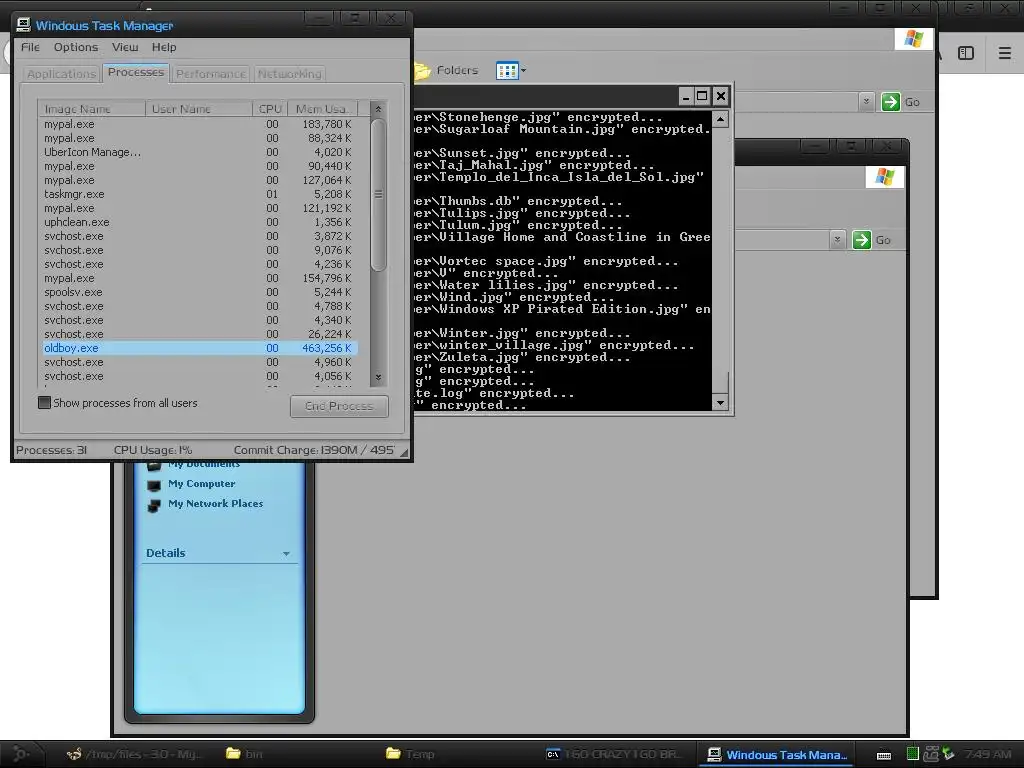Expand address bar dropdown in rear Explorer window
The image size is (1024, 768).
866,102
